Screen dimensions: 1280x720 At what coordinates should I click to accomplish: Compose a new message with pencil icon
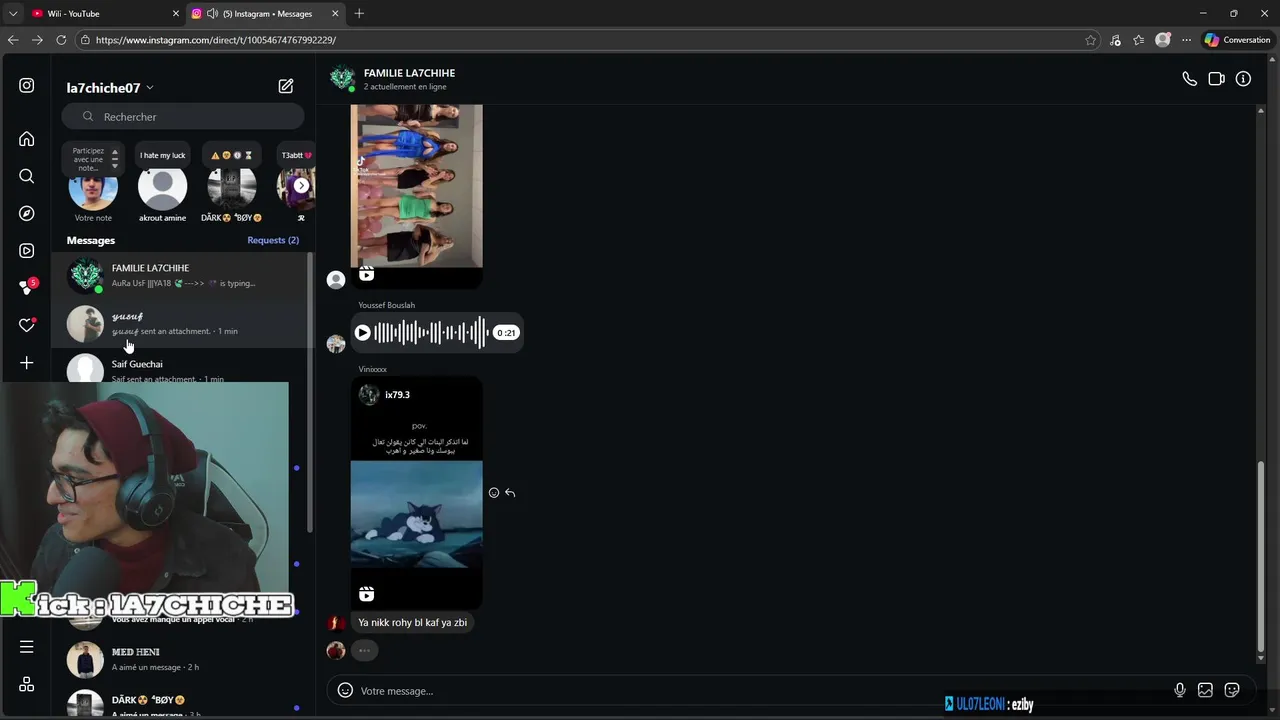click(x=286, y=87)
